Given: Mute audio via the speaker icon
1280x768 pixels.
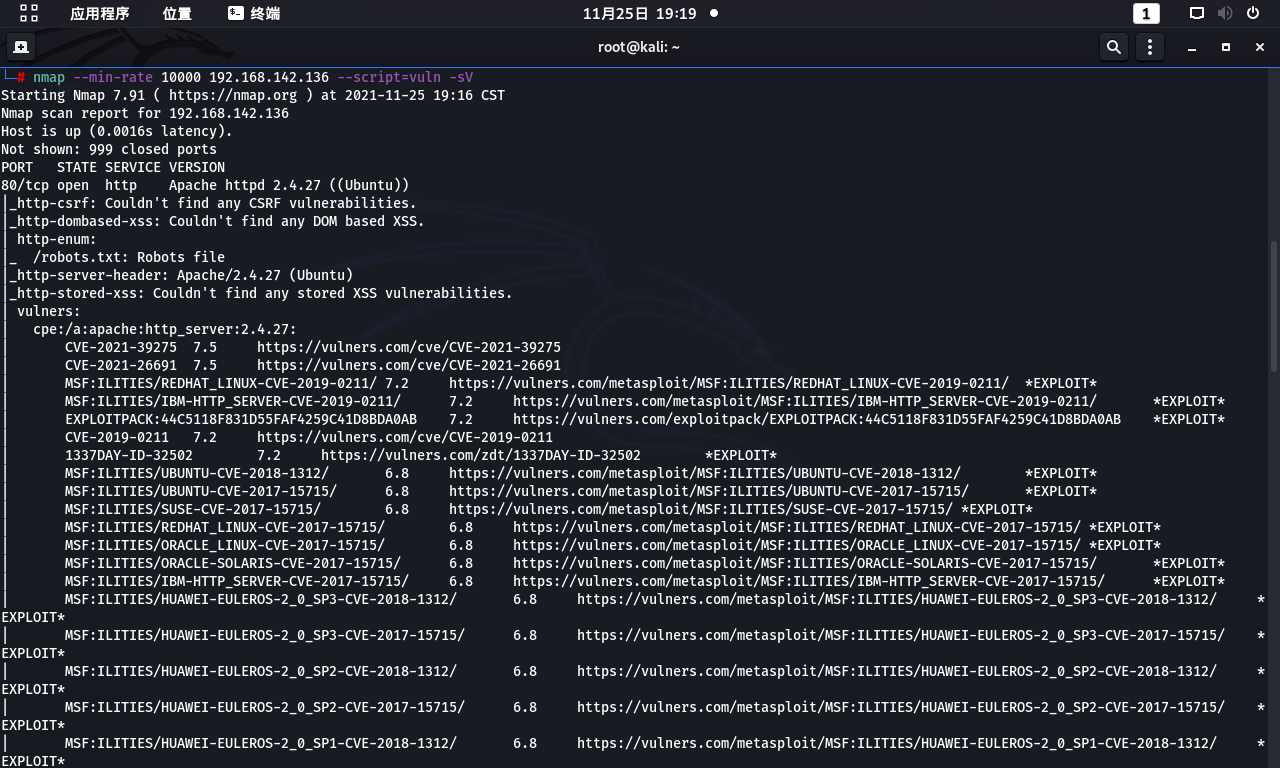Looking at the screenshot, I should 1225,13.
